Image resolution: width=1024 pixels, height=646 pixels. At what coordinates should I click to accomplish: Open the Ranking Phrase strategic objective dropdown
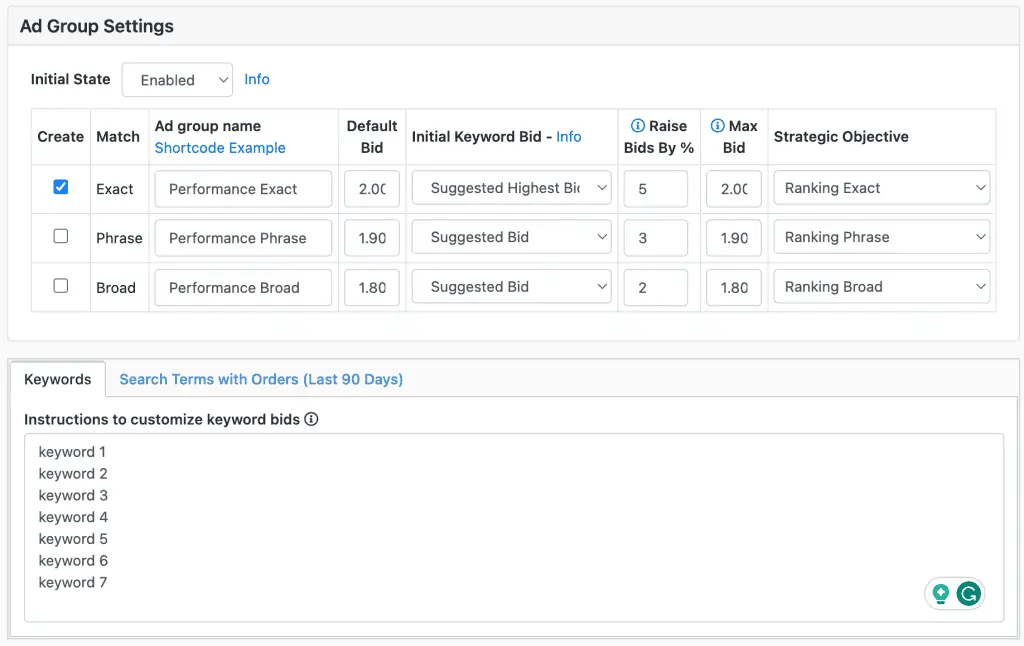(x=881, y=237)
